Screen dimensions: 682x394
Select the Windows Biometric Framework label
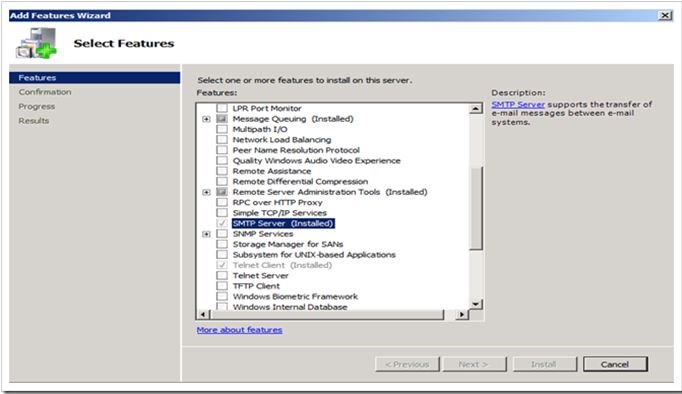pyautogui.click(x=295, y=297)
